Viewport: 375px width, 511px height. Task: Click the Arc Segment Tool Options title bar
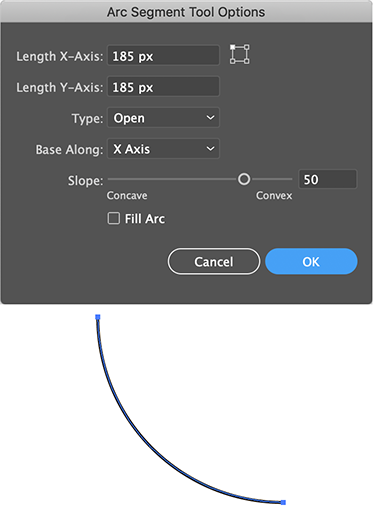(x=186, y=12)
